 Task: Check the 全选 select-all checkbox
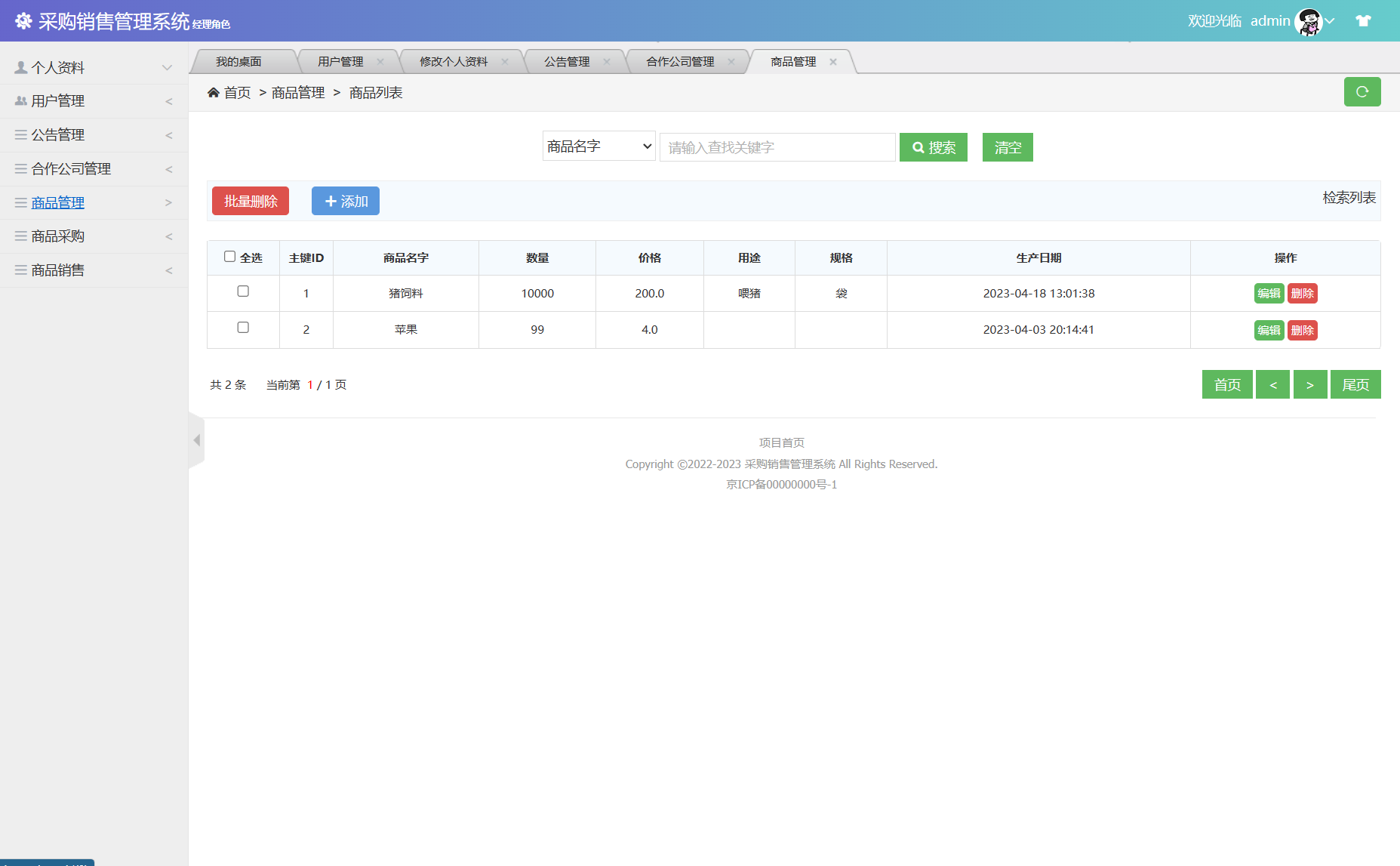229,257
